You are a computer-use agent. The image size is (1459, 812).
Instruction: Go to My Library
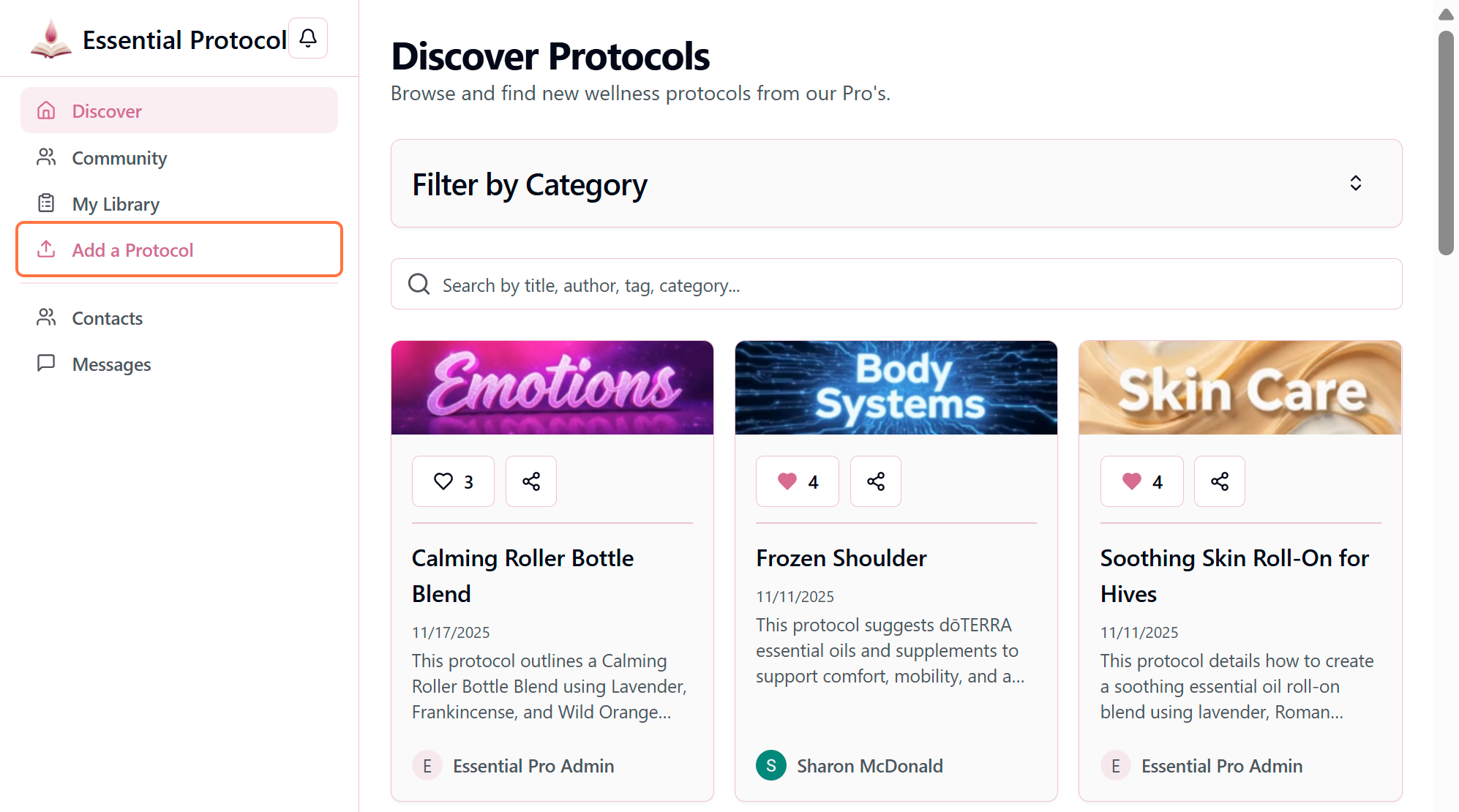(x=116, y=204)
